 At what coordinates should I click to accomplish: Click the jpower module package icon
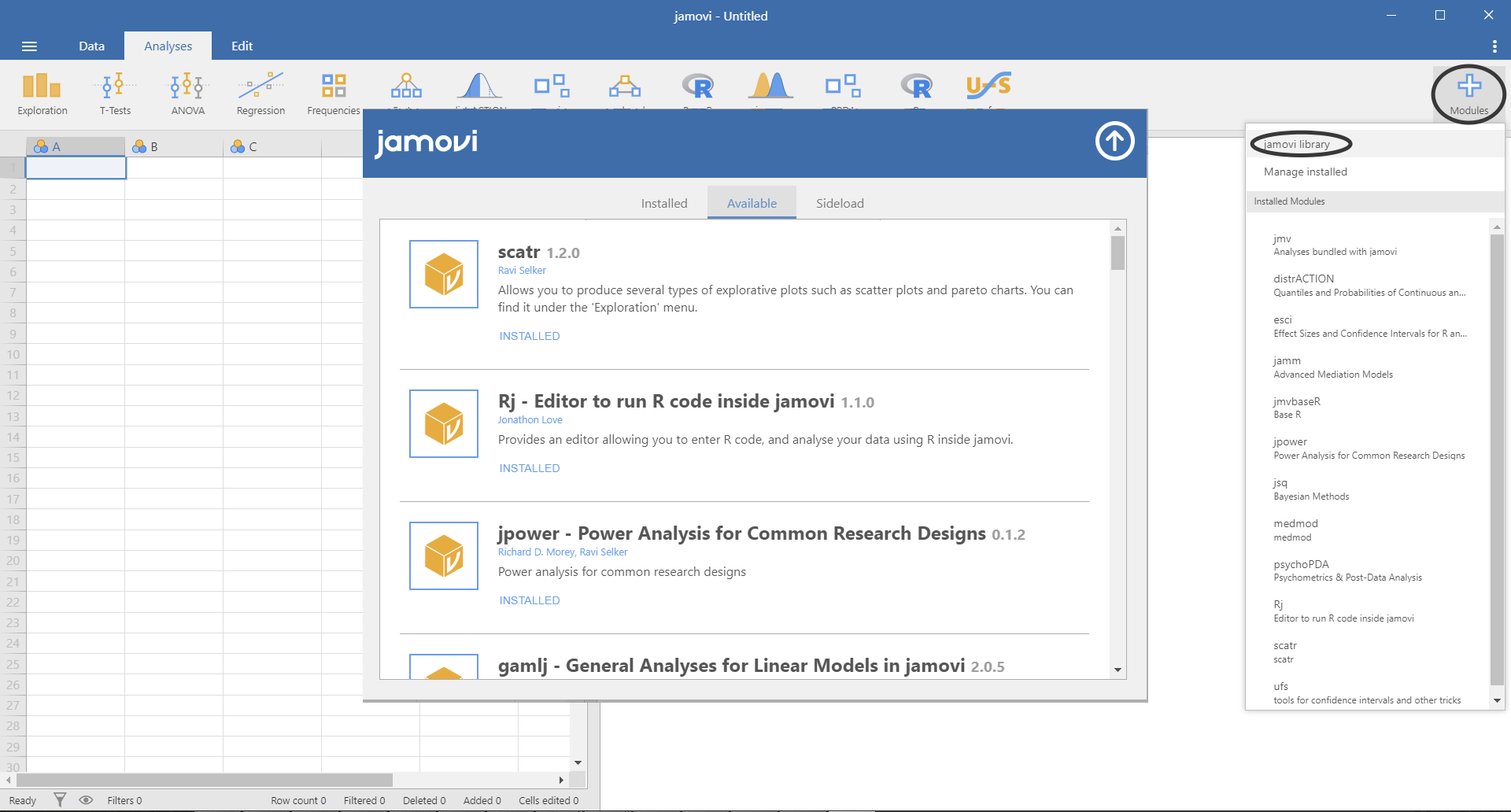pos(444,555)
